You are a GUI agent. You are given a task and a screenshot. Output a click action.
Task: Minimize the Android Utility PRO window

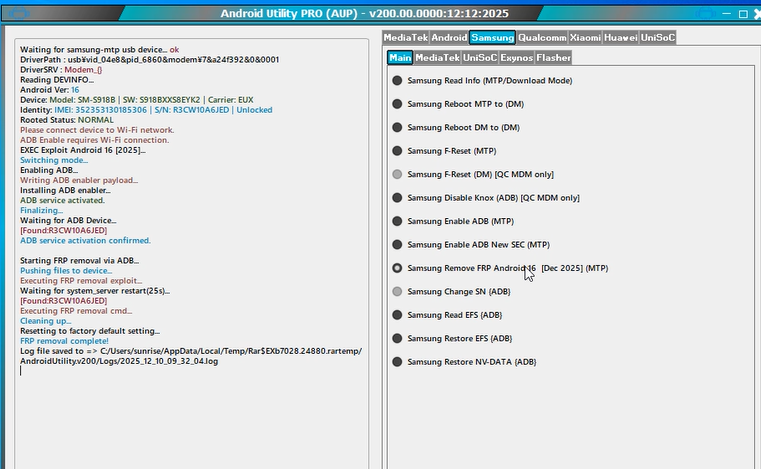(727, 14)
